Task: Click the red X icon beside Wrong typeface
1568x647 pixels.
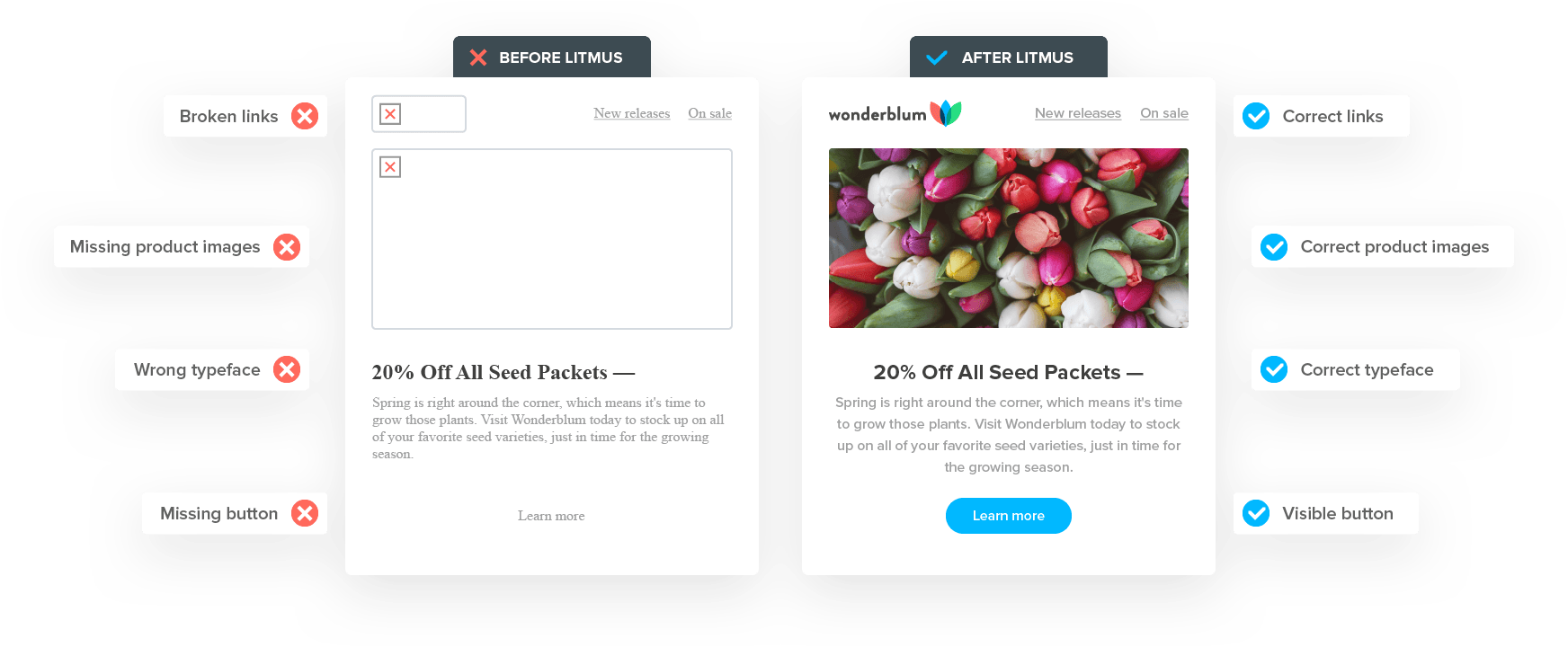Action: click(x=287, y=369)
